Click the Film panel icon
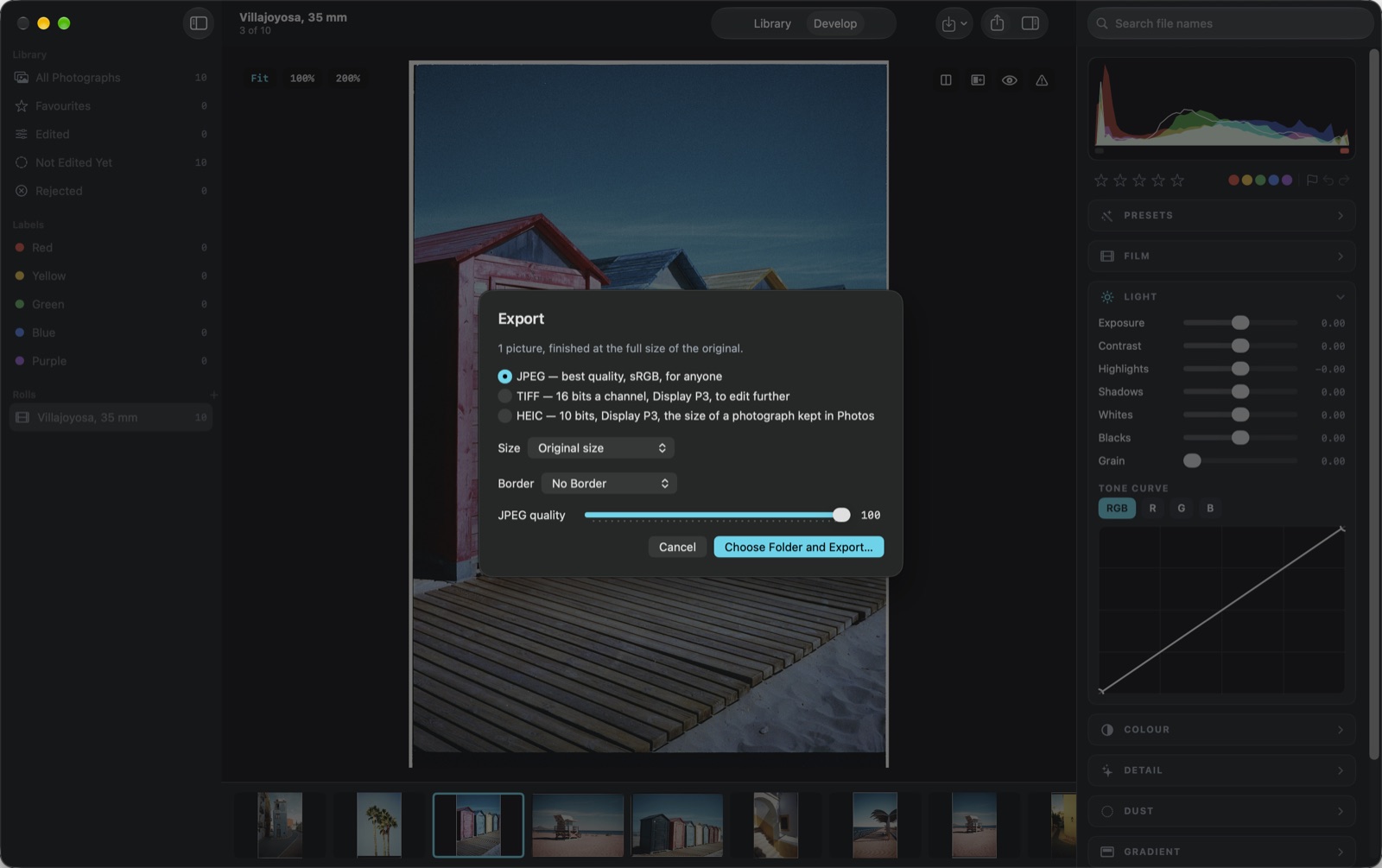 (1107, 257)
